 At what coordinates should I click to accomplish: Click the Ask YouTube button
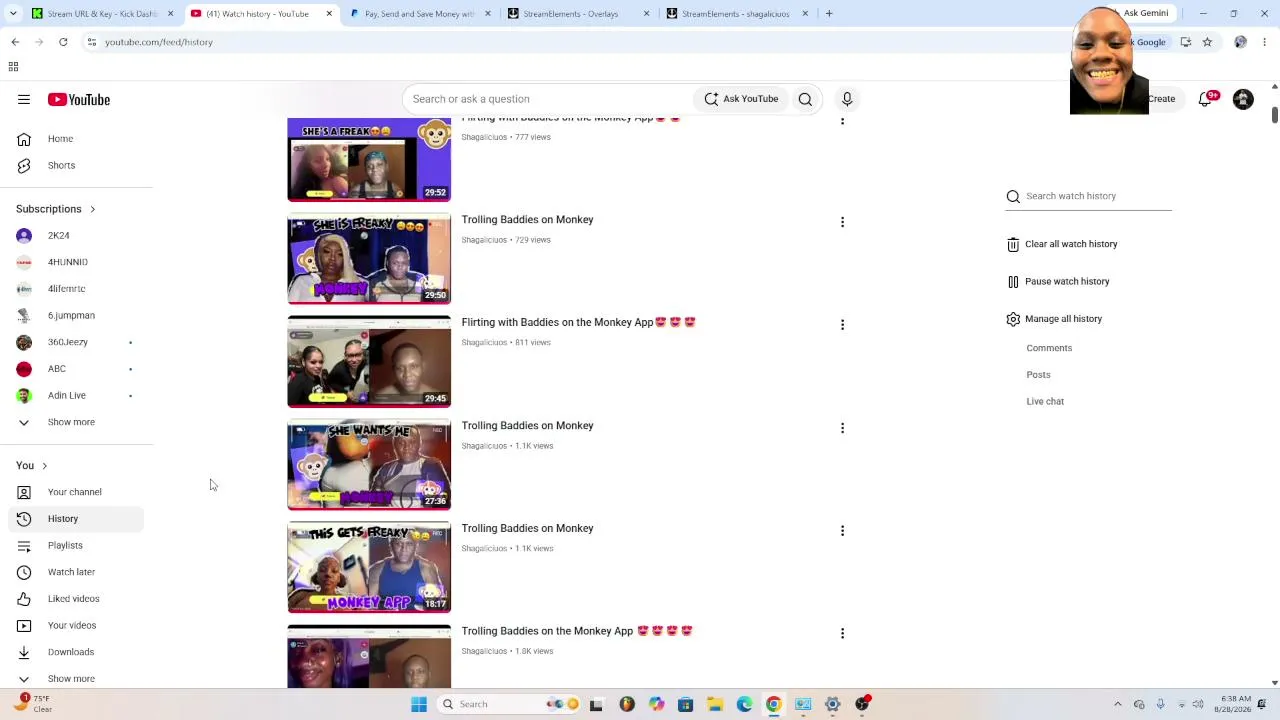(x=741, y=99)
